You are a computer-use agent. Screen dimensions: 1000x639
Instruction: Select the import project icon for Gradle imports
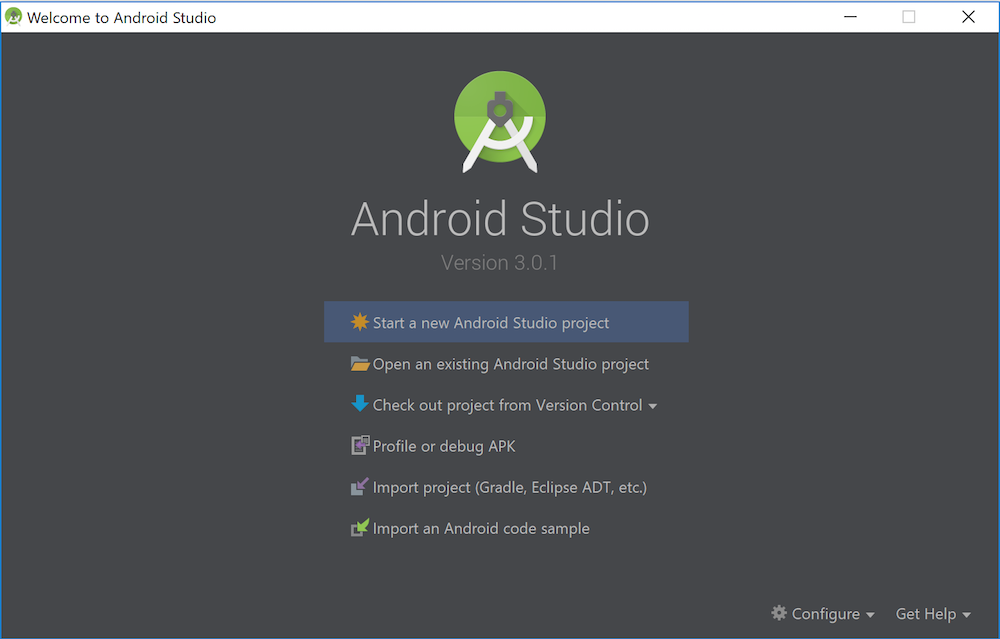coord(360,486)
